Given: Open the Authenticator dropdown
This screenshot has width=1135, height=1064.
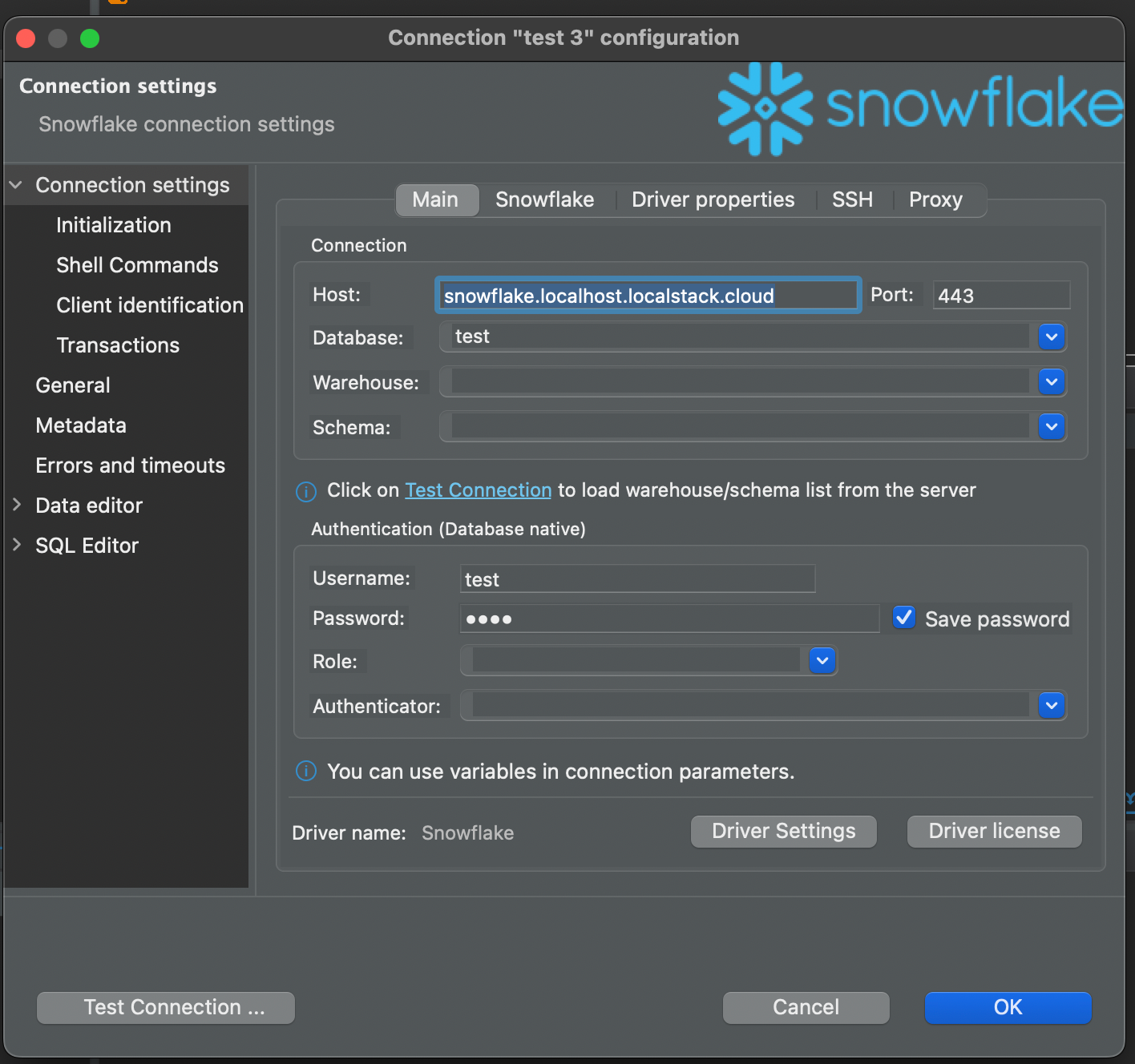Looking at the screenshot, I should (1050, 705).
